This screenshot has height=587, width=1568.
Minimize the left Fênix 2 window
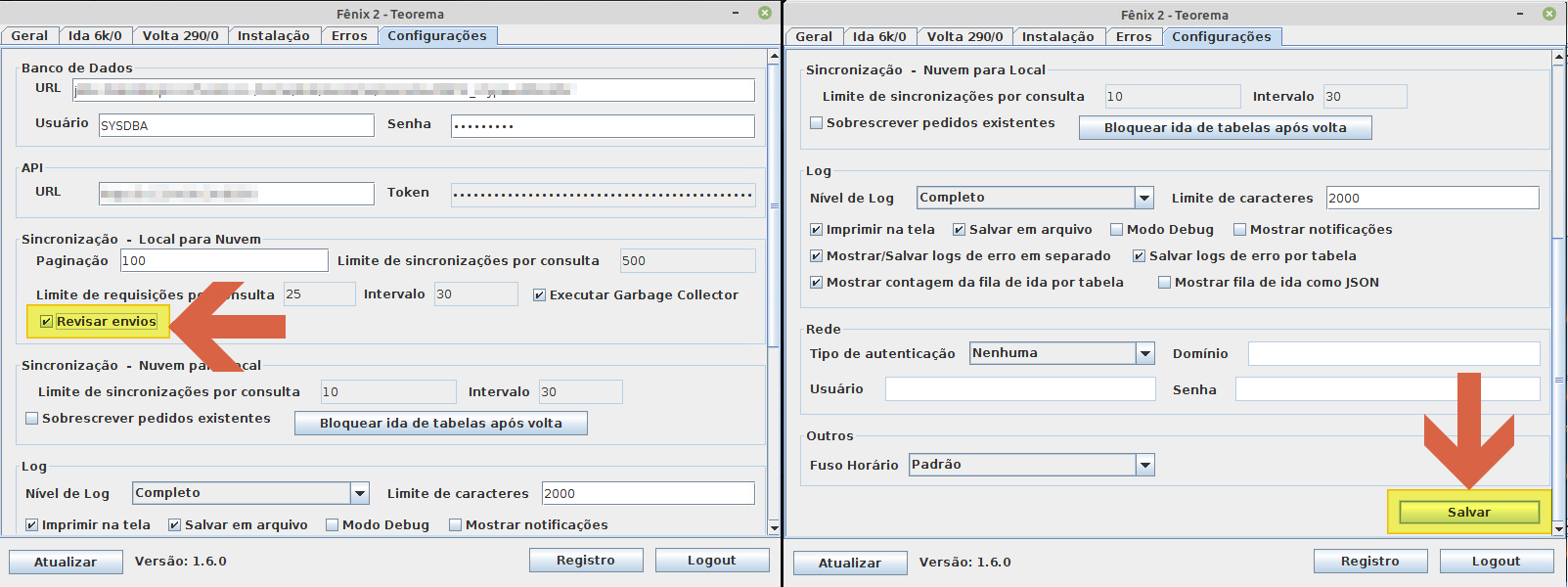736,13
